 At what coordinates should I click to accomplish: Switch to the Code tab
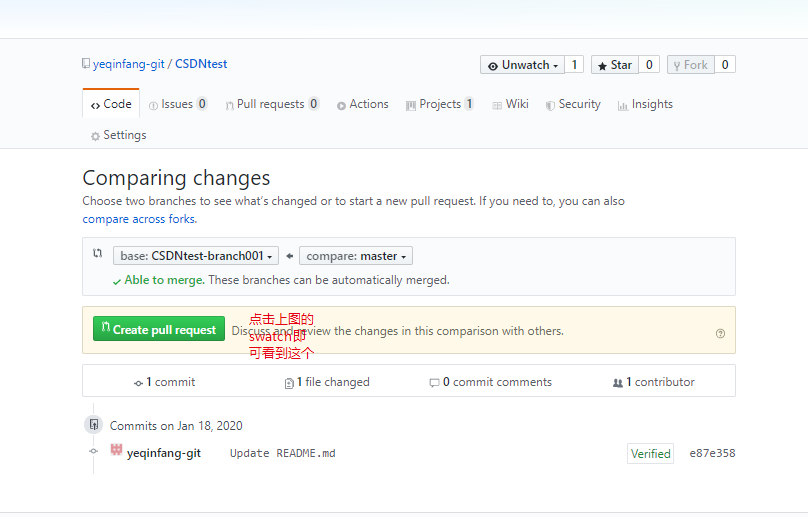click(x=111, y=104)
